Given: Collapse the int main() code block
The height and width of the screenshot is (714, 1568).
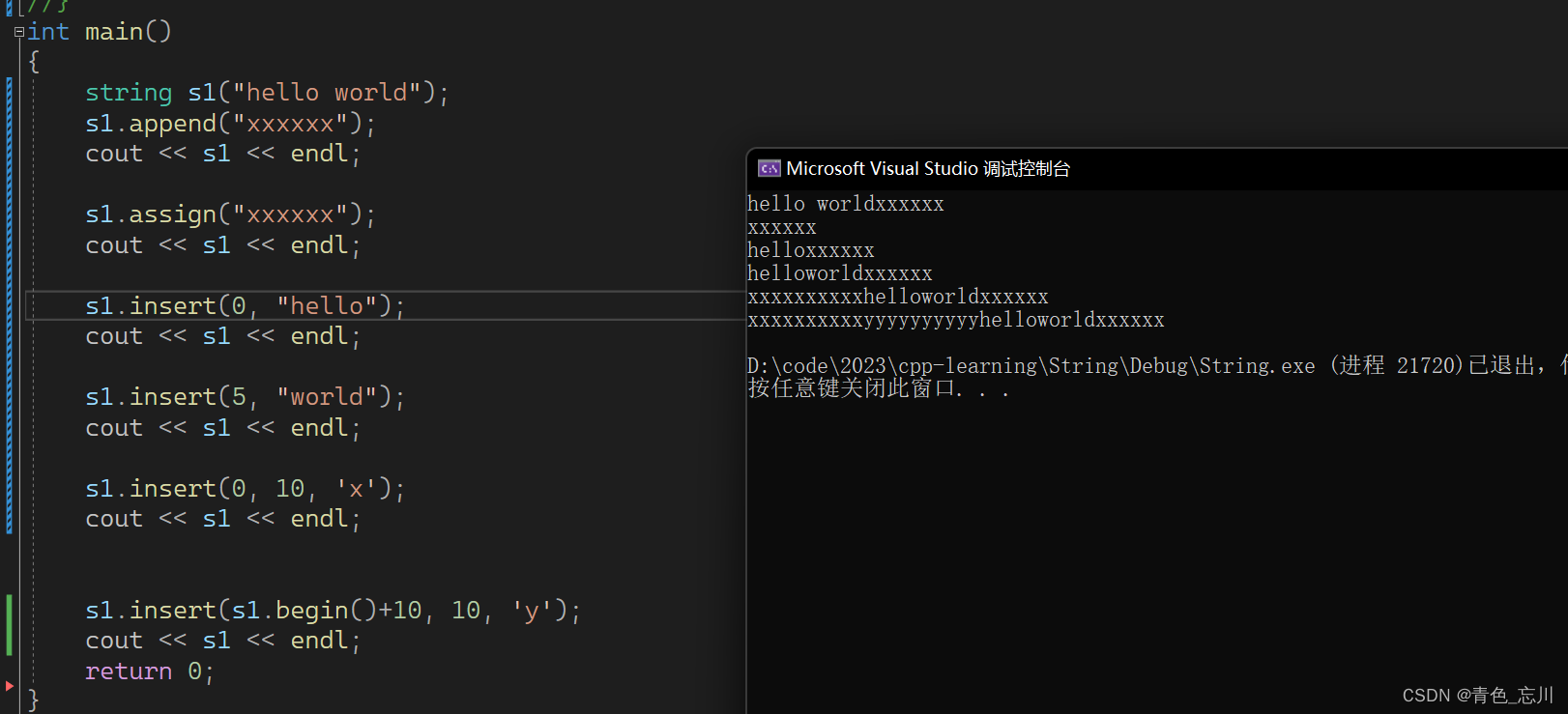Looking at the screenshot, I should click(18, 32).
